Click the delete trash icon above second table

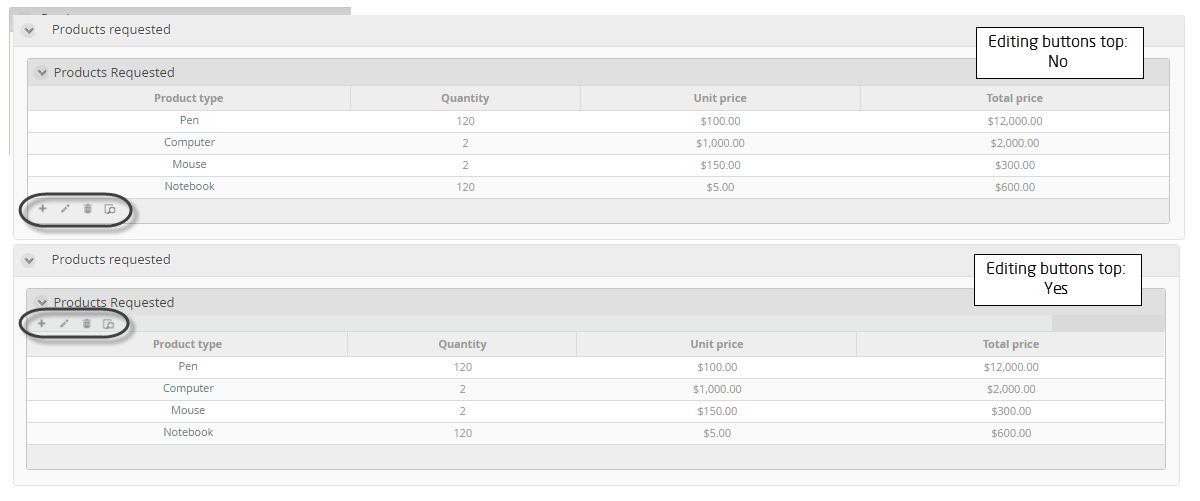(x=86, y=323)
